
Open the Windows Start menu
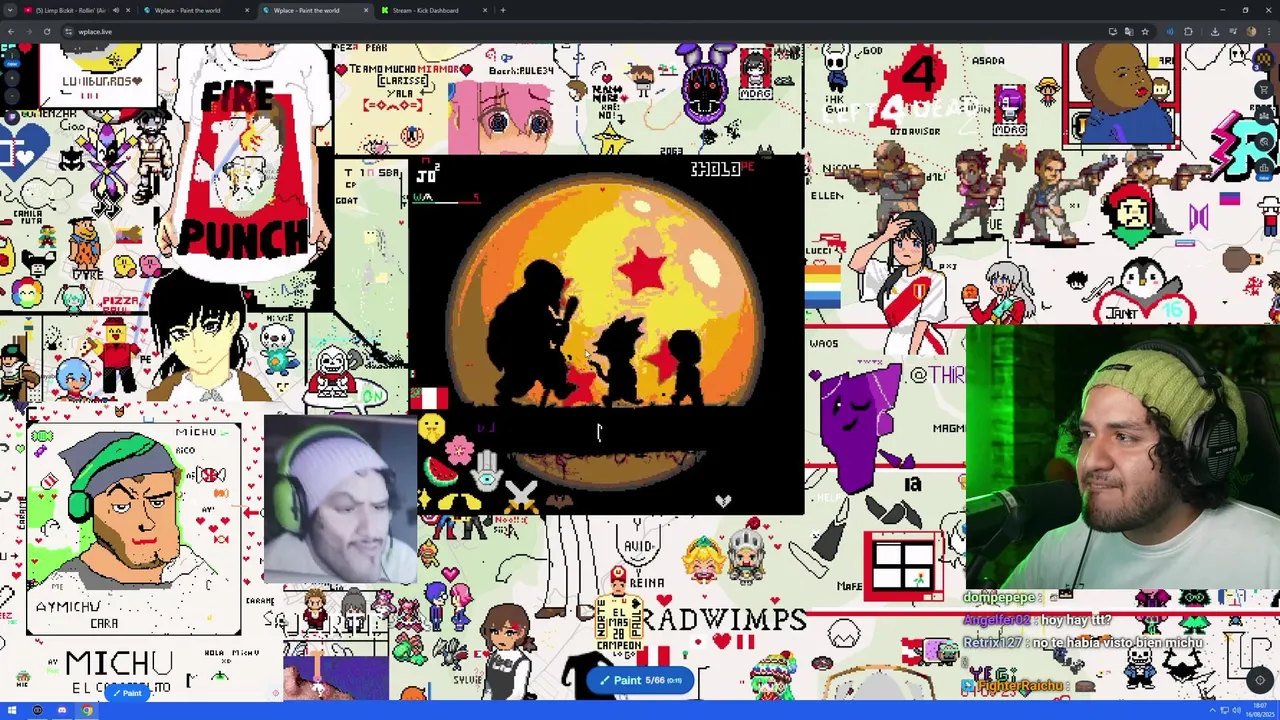(x=12, y=711)
